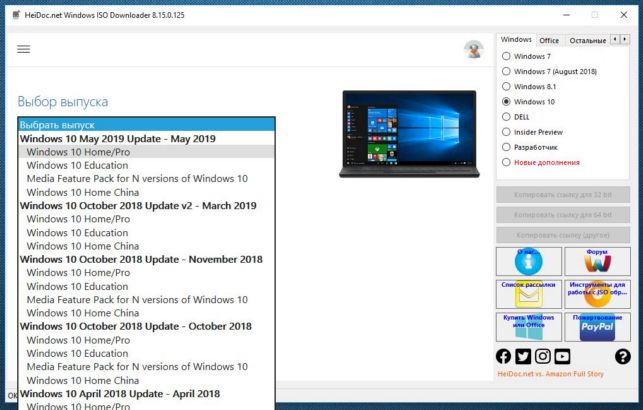This screenshot has width=643, height=410.
Task: Choose Windows 10 Home China under May 2019
Action: point(146,192)
